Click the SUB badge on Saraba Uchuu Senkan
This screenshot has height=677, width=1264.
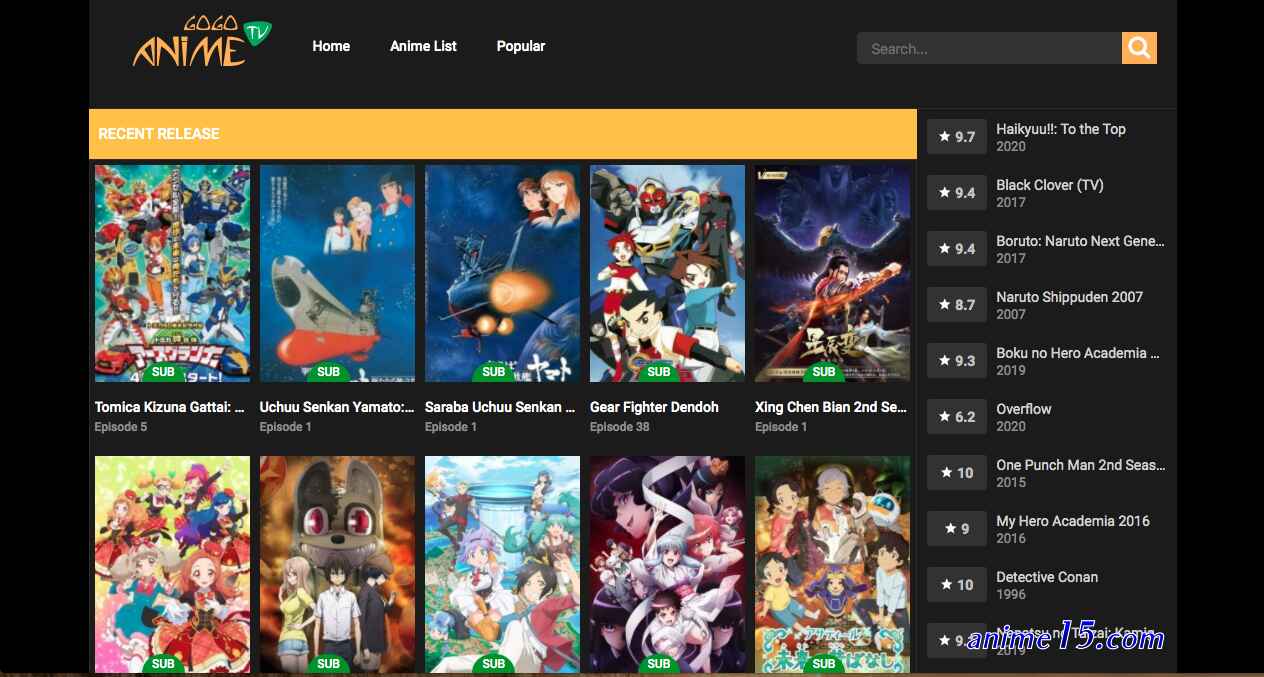[493, 372]
